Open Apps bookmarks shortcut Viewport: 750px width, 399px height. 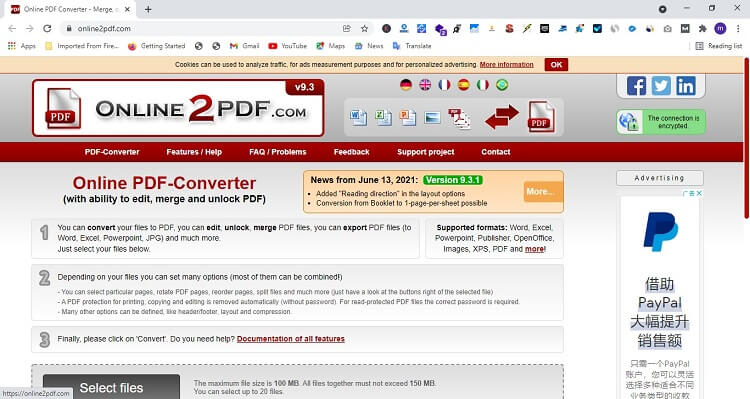pyautogui.click(x=22, y=46)
